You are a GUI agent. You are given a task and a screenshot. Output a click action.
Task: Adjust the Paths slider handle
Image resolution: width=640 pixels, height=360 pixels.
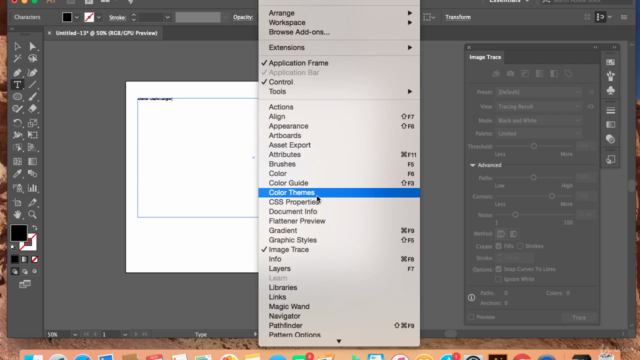coord(533,178)
